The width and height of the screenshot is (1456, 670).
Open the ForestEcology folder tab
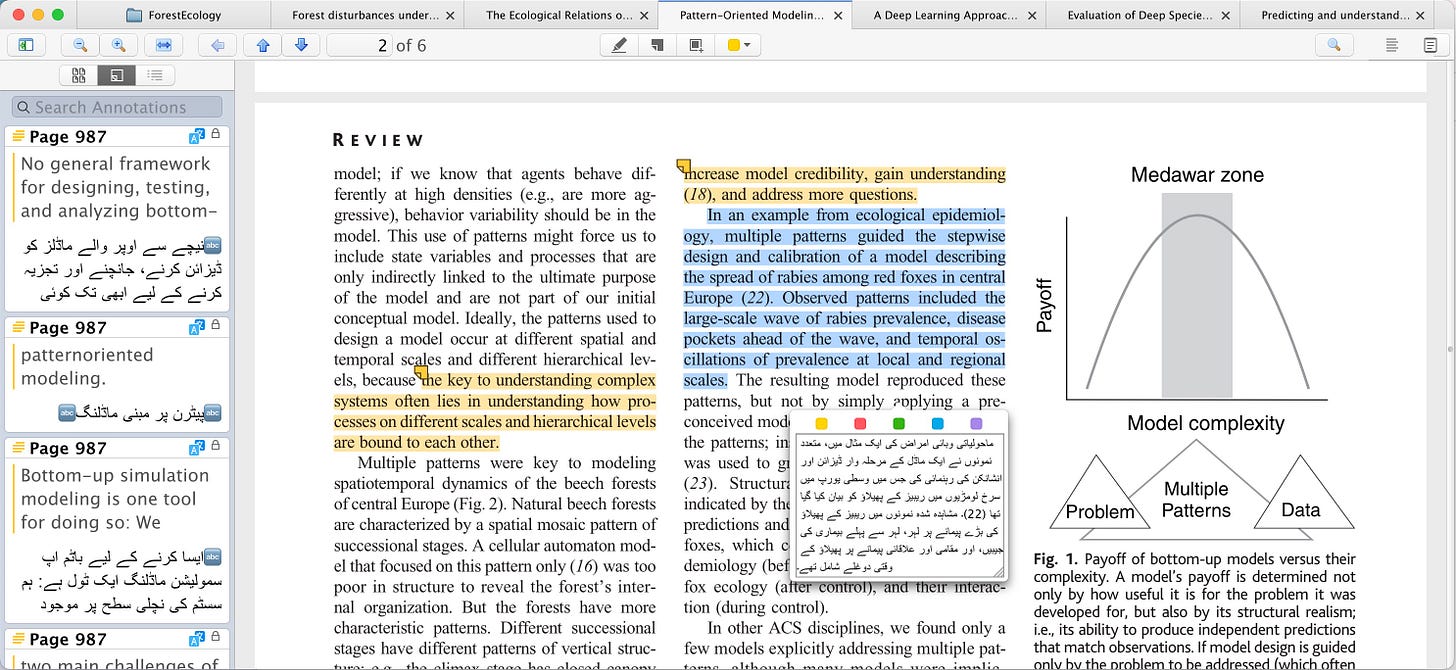(174, 15)
